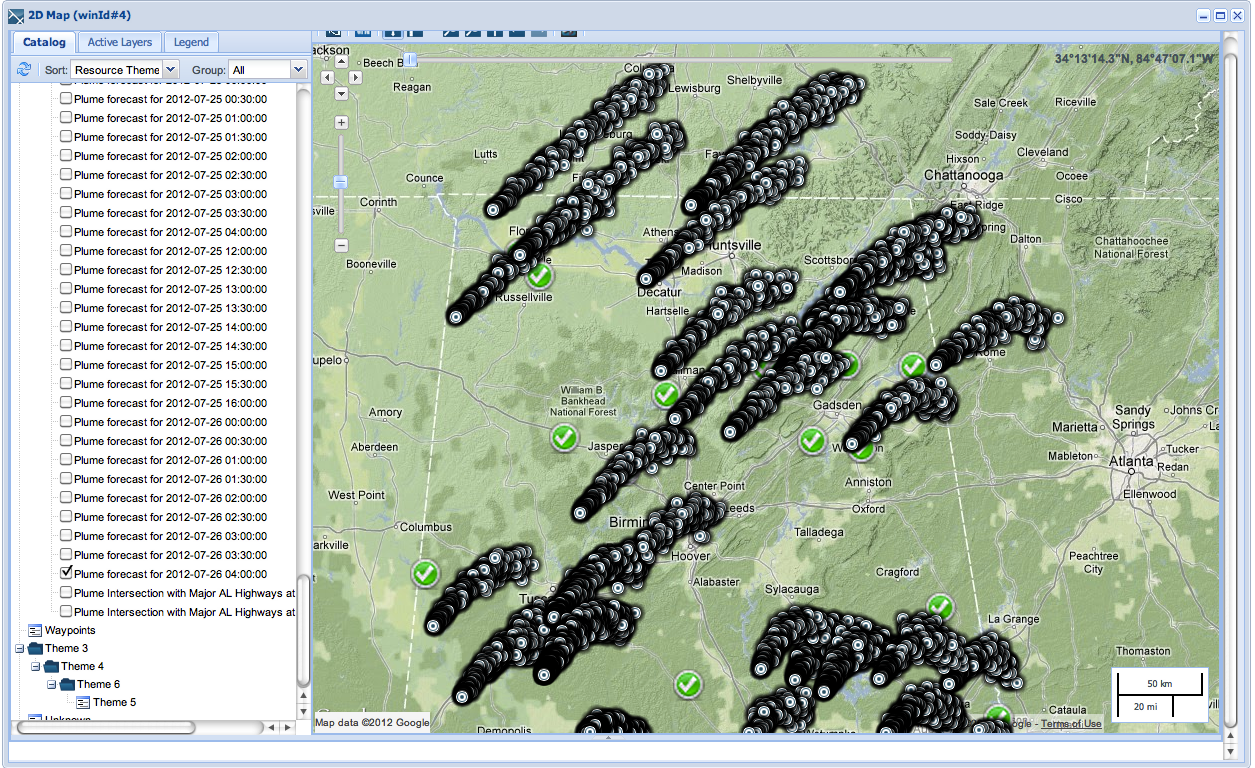Check Plume forecast 2012-07-26 01:30:00

tap(66, 478)
